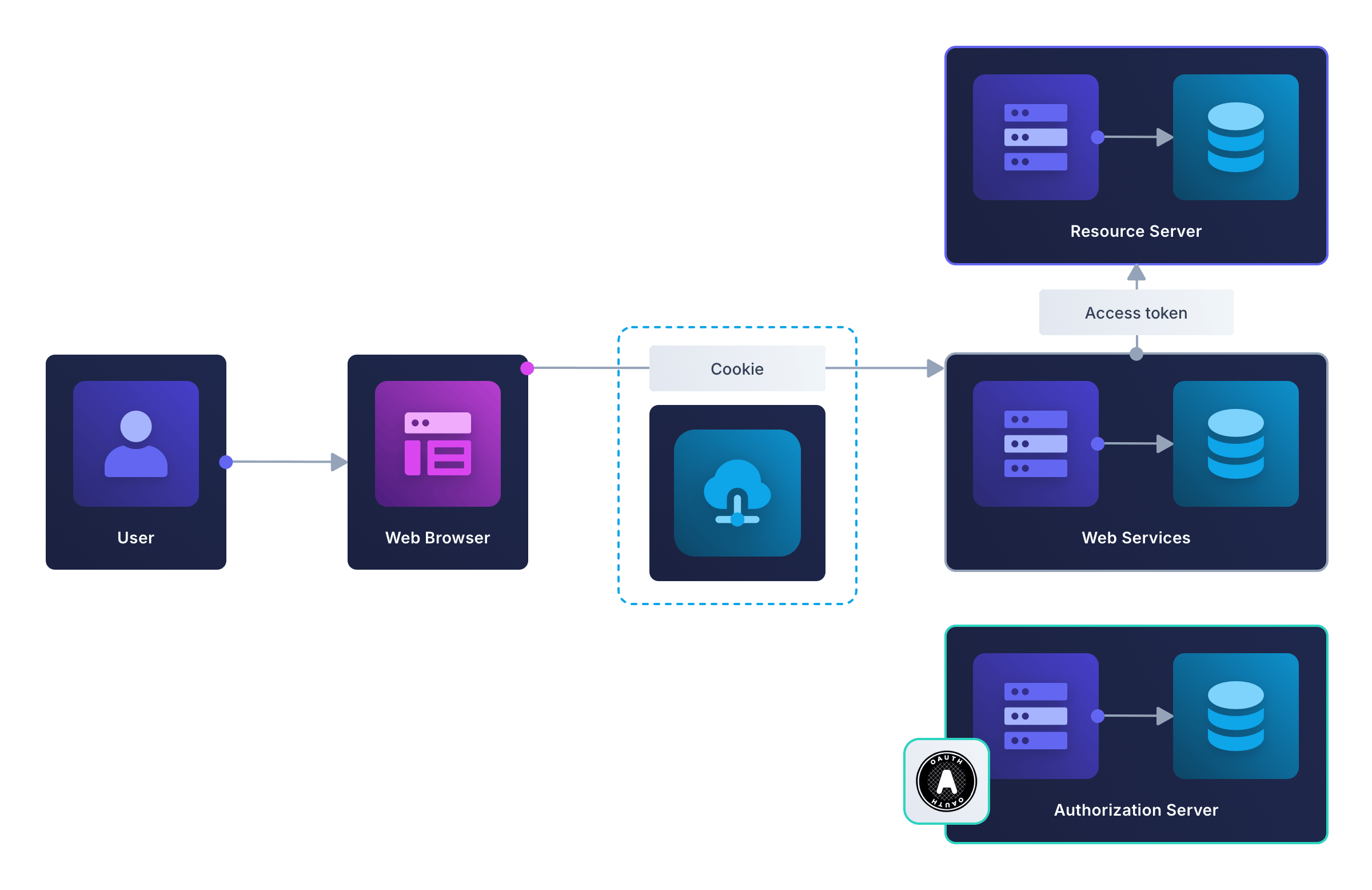Click the Access token label box
The height and width of the screenshot is (890, 1372).
pos(1136,313)
